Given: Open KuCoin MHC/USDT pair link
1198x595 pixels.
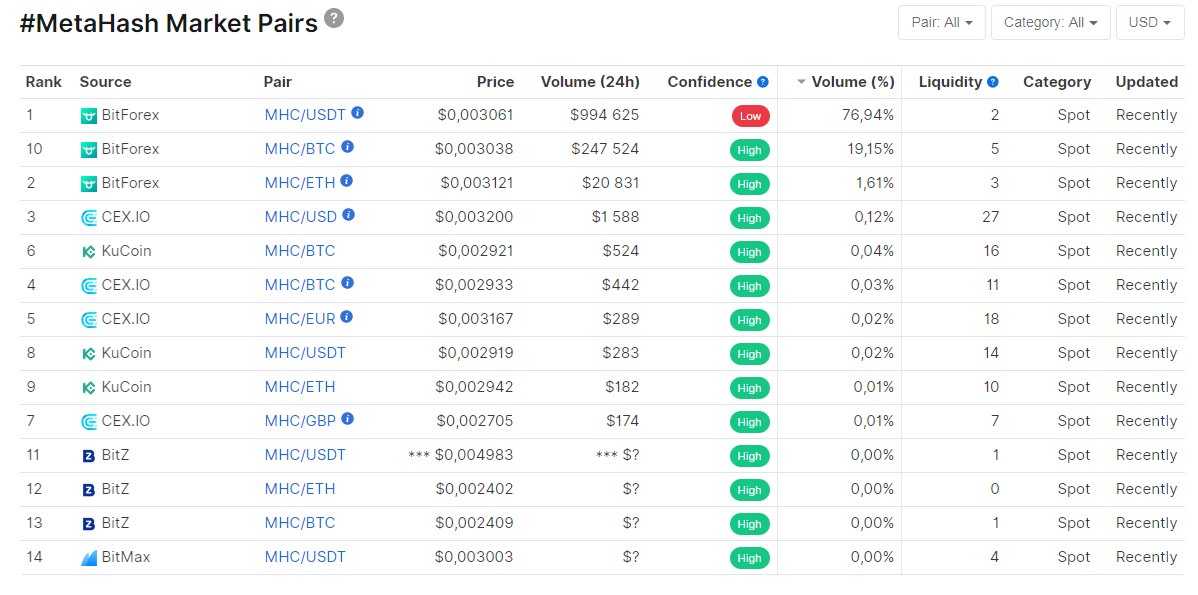Looking at the screenshot, I should click(305, 352).
